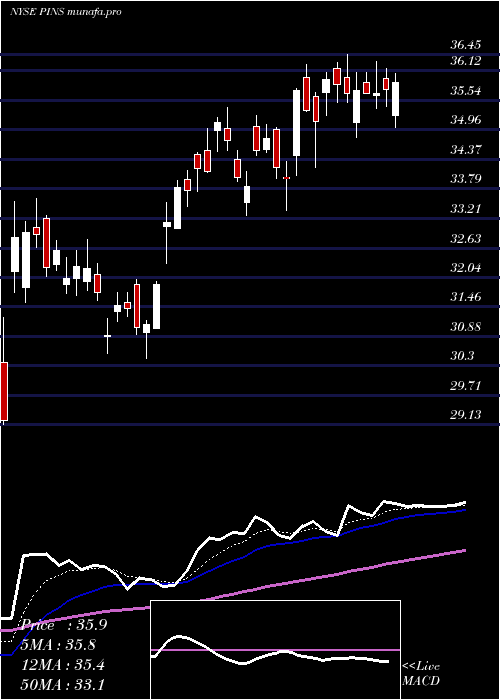The width and height of the screenshot is (500, 700).
Task: Click the 35.54 price axis label
Action: [466, 91]
